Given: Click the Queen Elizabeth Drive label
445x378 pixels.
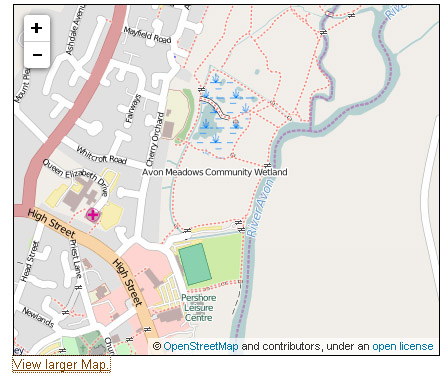Looking at the screenshot, I should click(75, 177).
